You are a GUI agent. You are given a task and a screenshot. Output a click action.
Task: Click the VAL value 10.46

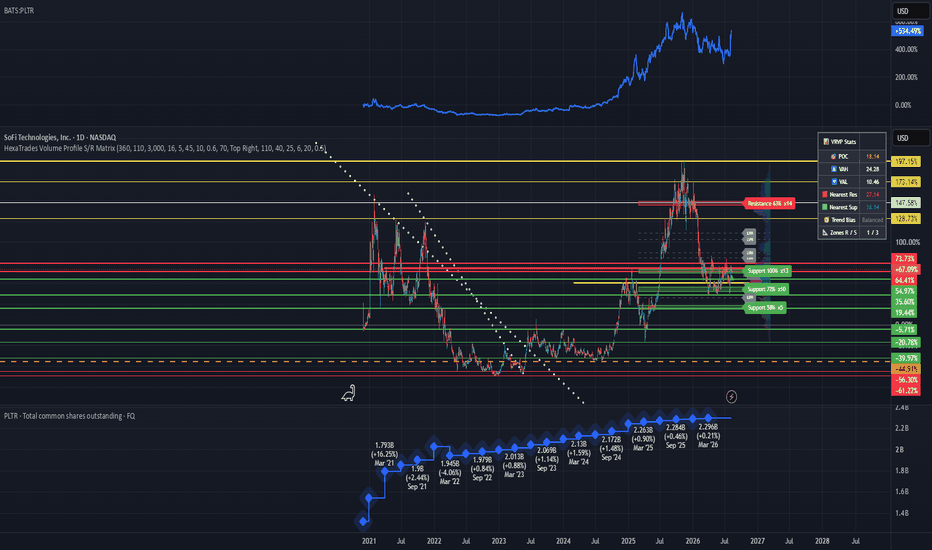point(872,182)
